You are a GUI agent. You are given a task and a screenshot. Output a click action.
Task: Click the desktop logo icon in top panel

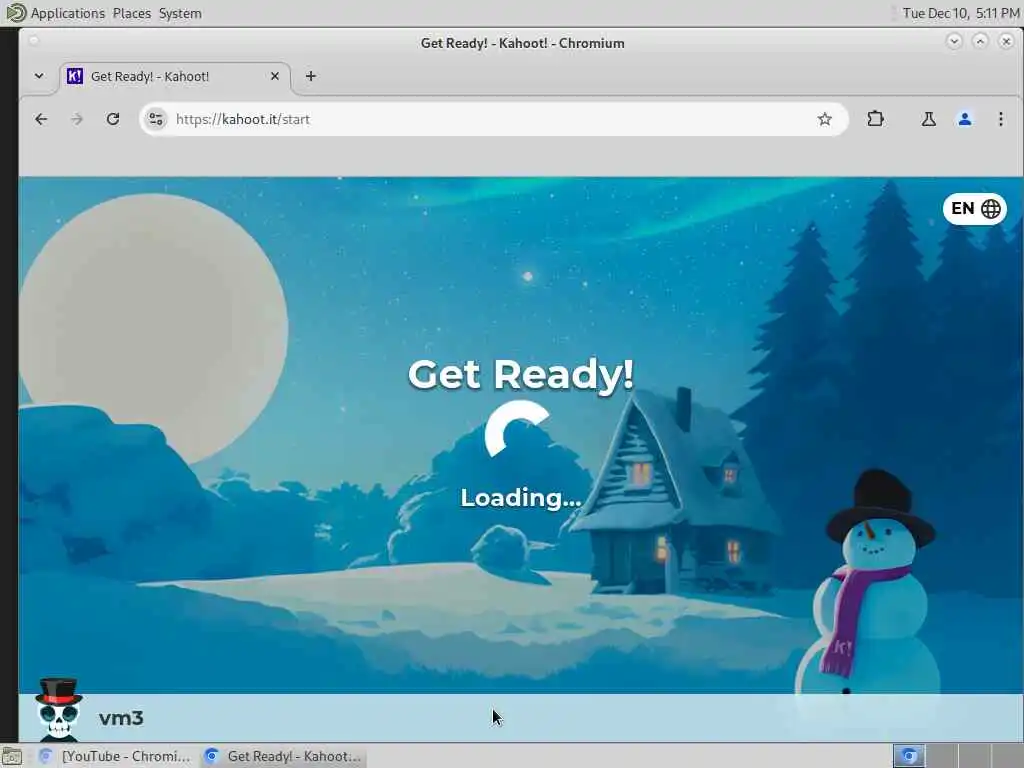pos(14,12)
